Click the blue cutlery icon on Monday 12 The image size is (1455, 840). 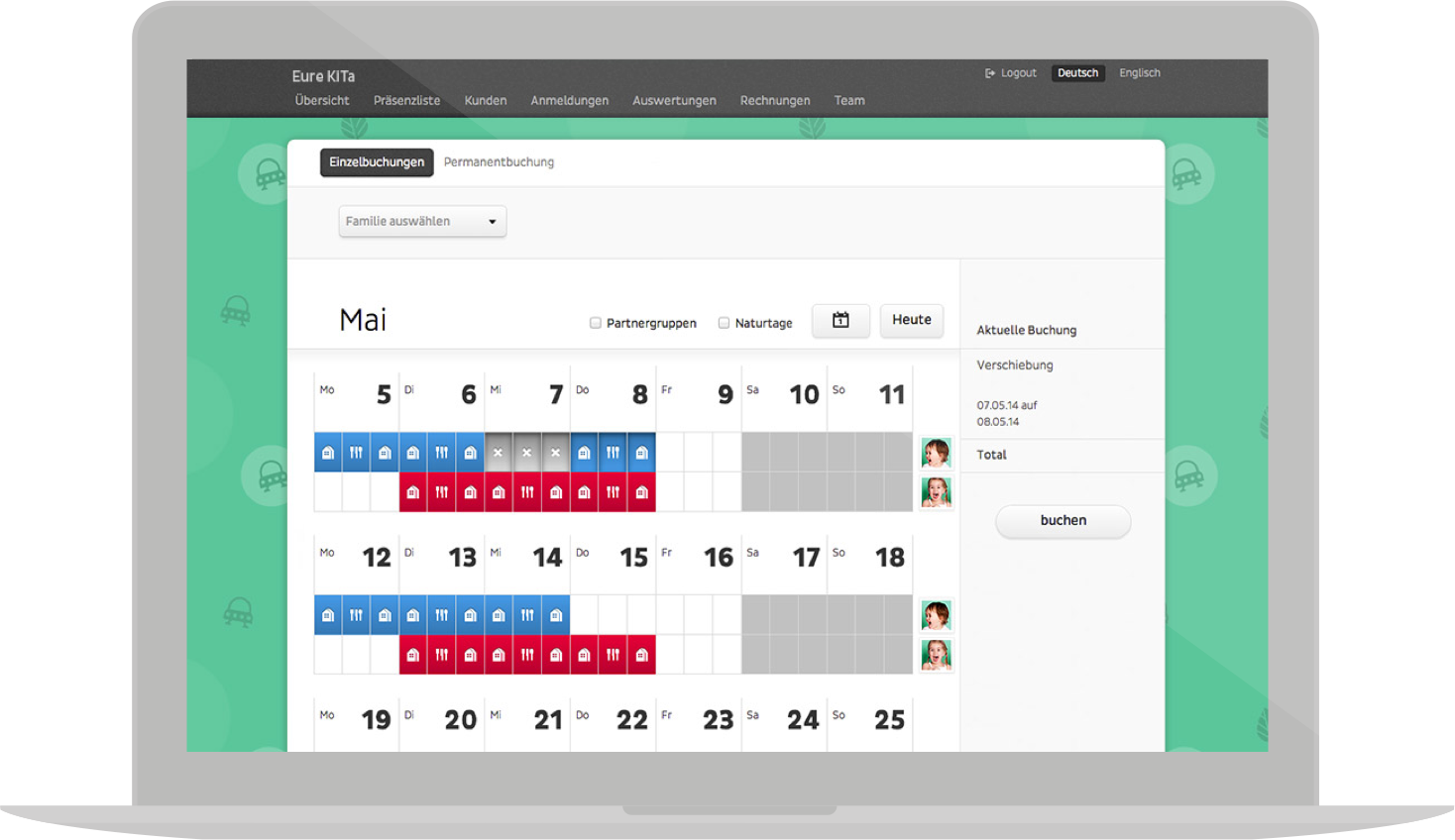(x=356, y=615)
